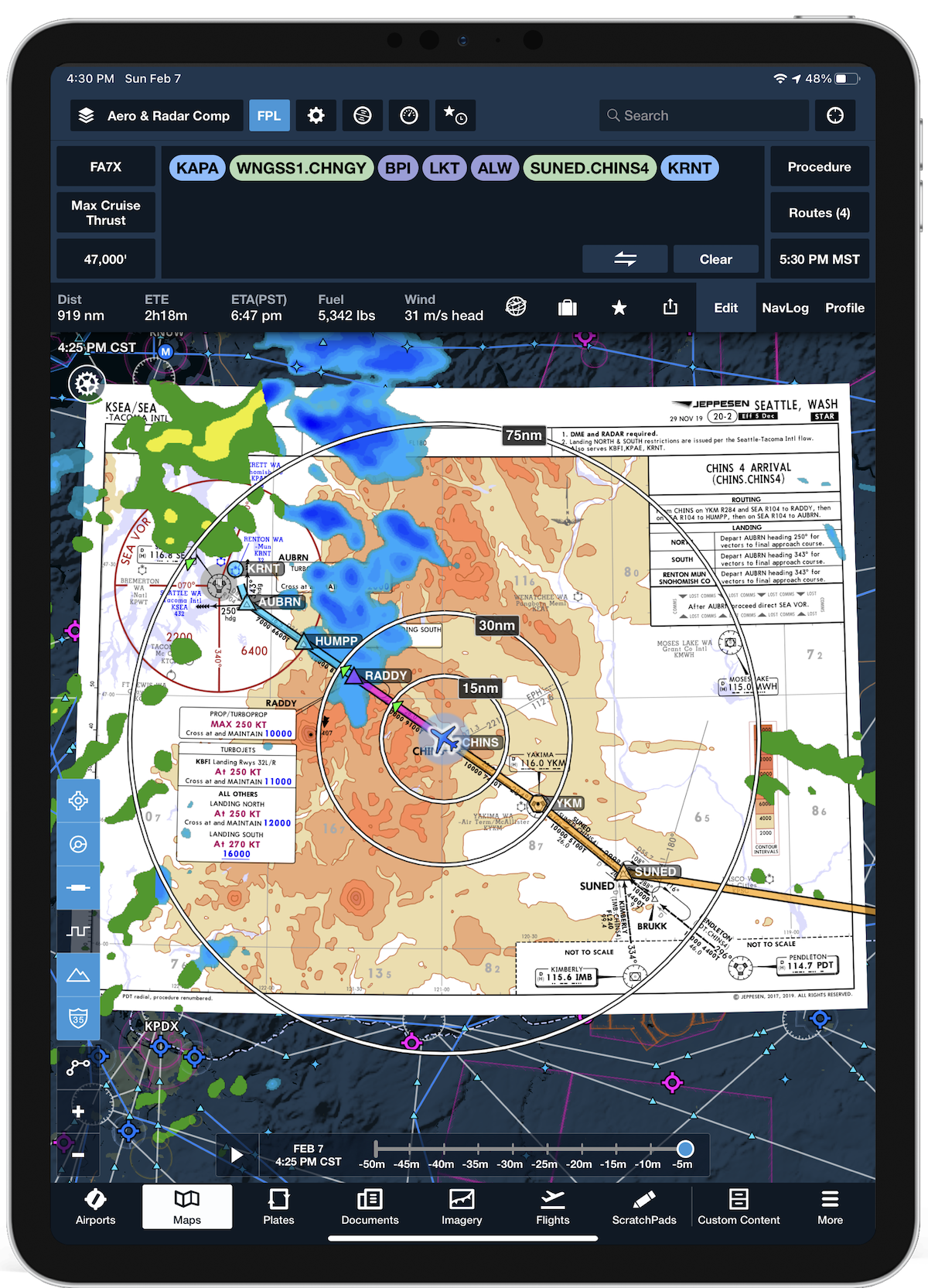The width and height of the screenshot is (928, 1288).
Task: Open the 47,000' altitude selector
Action: click(x=106, y=259)
